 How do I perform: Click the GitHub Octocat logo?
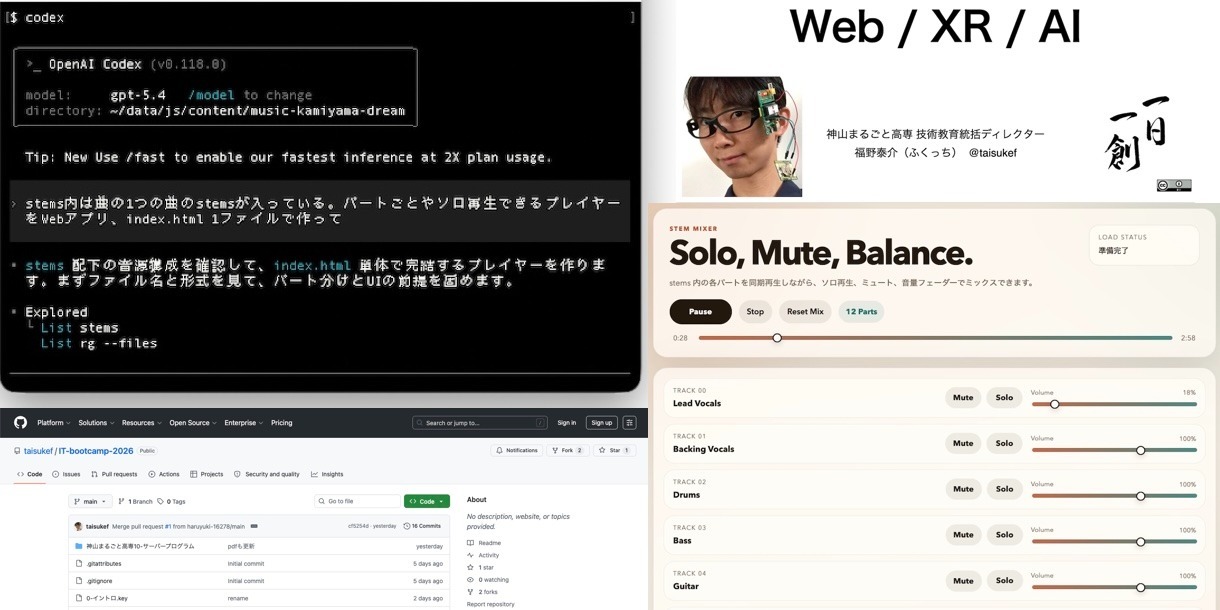(x=20, y=423)
